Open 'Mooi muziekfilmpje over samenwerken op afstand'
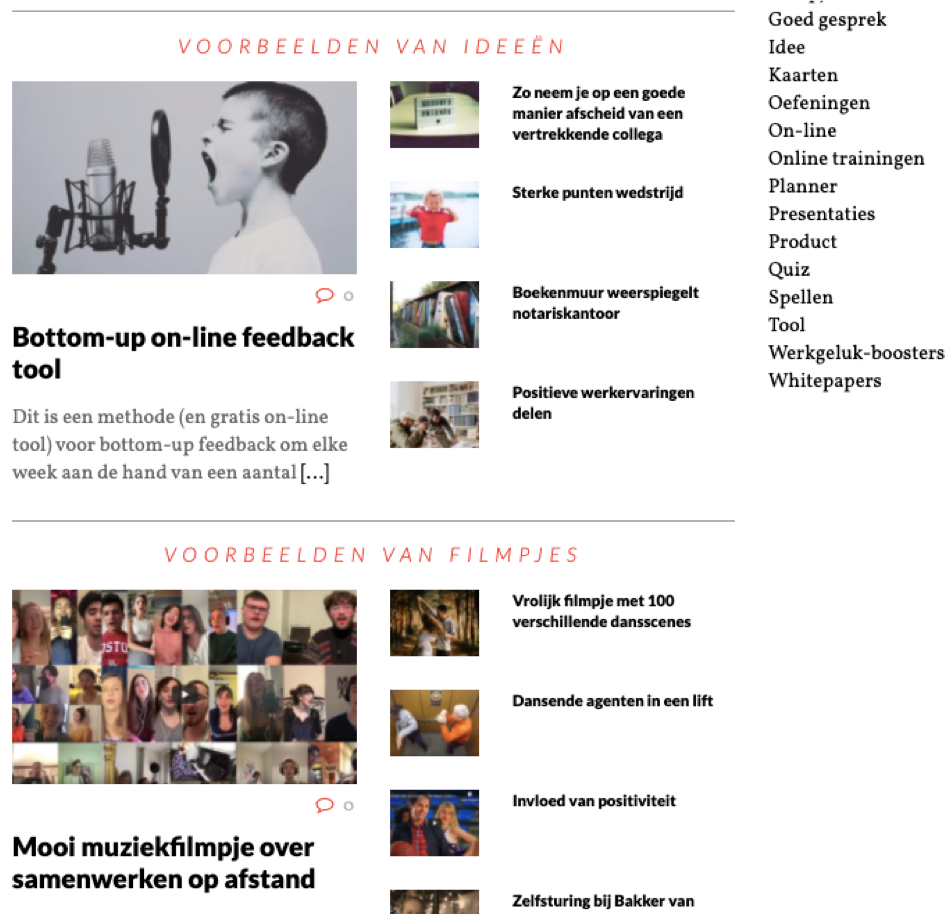 163,862
